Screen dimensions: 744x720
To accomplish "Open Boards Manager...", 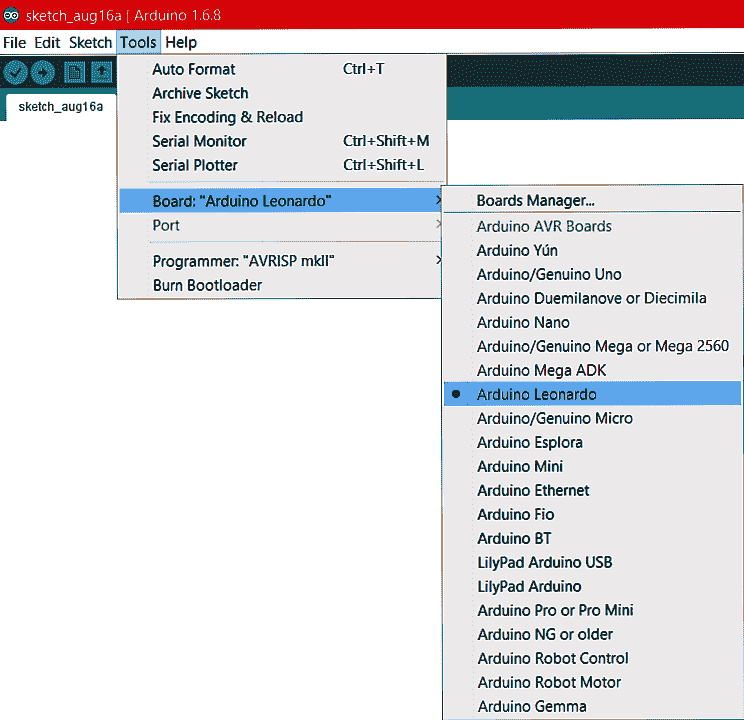I will [592, 201].
